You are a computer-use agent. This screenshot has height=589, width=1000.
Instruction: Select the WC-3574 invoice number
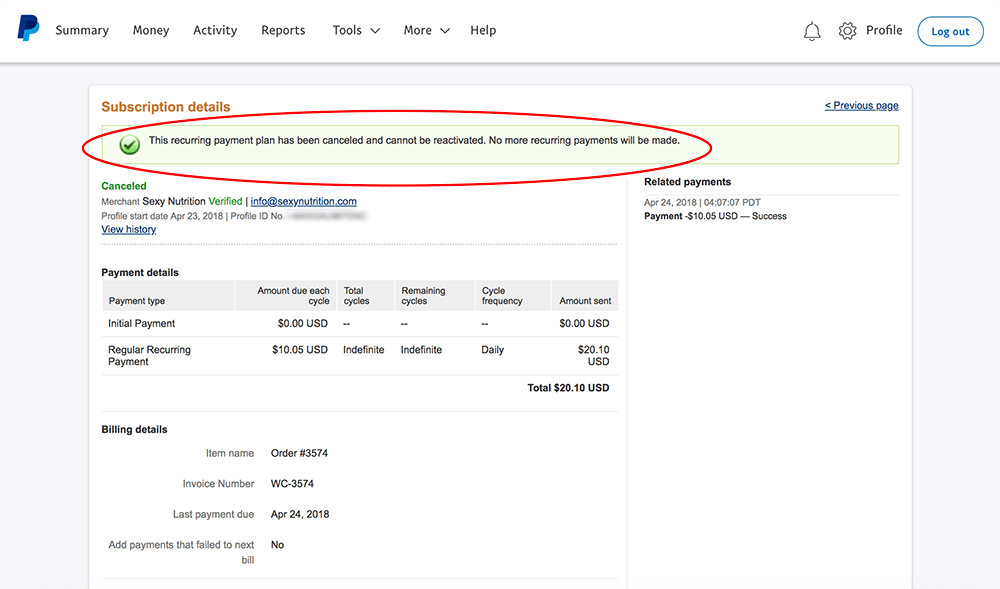click(x=292, y=484)
